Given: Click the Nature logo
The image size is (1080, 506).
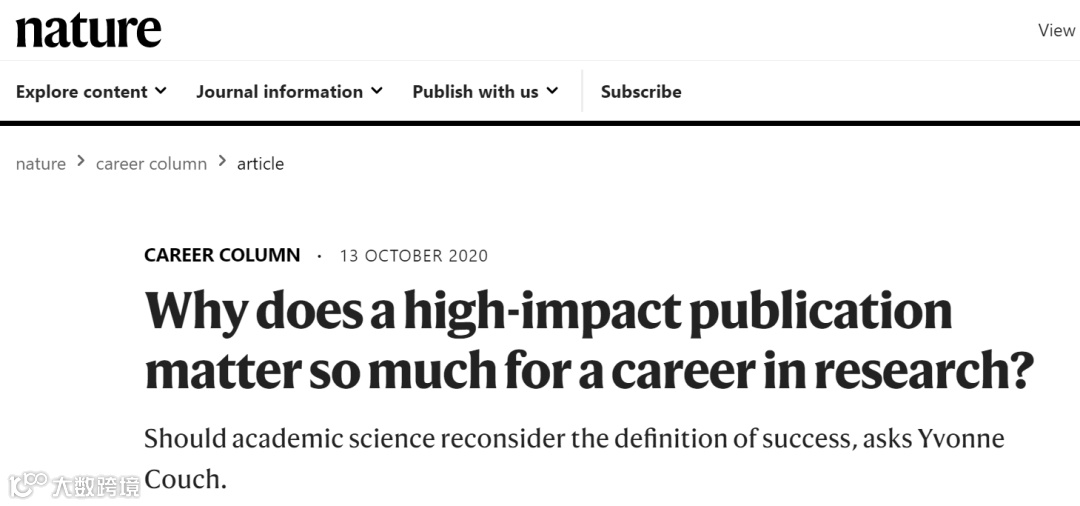Looking at the screenshot, I should click(x=88, y=30).
